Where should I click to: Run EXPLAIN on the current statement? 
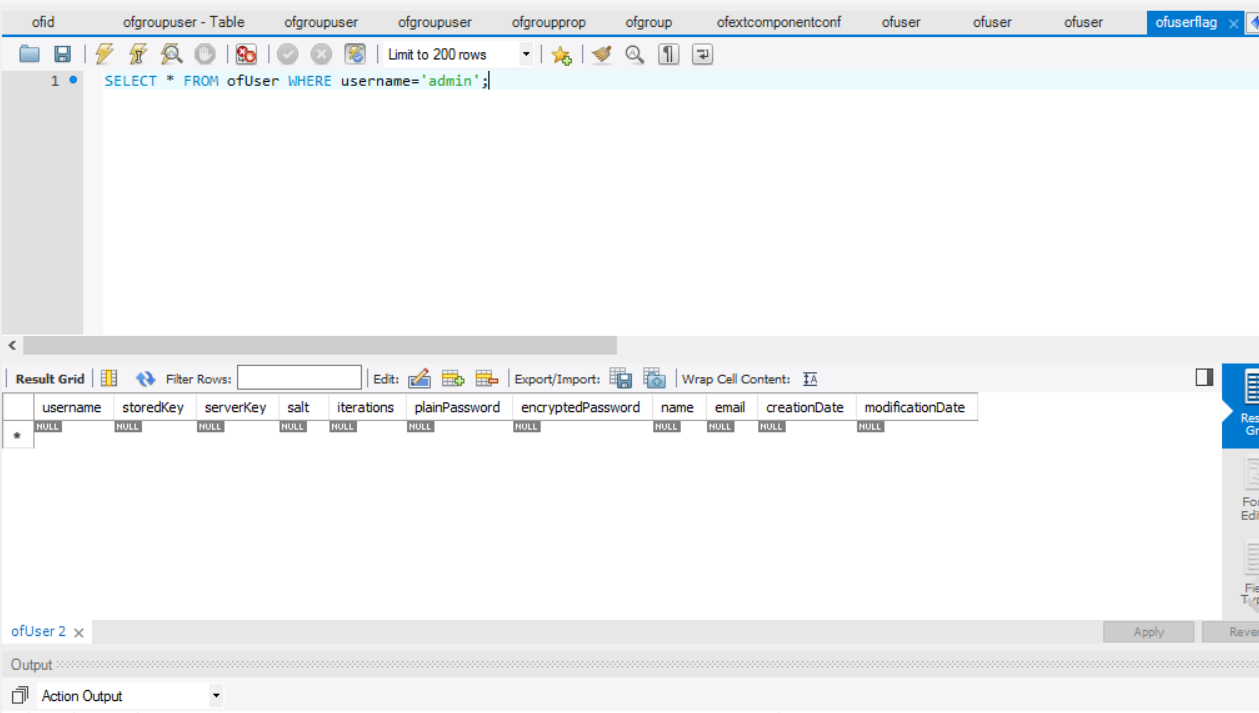click(171, 54)
